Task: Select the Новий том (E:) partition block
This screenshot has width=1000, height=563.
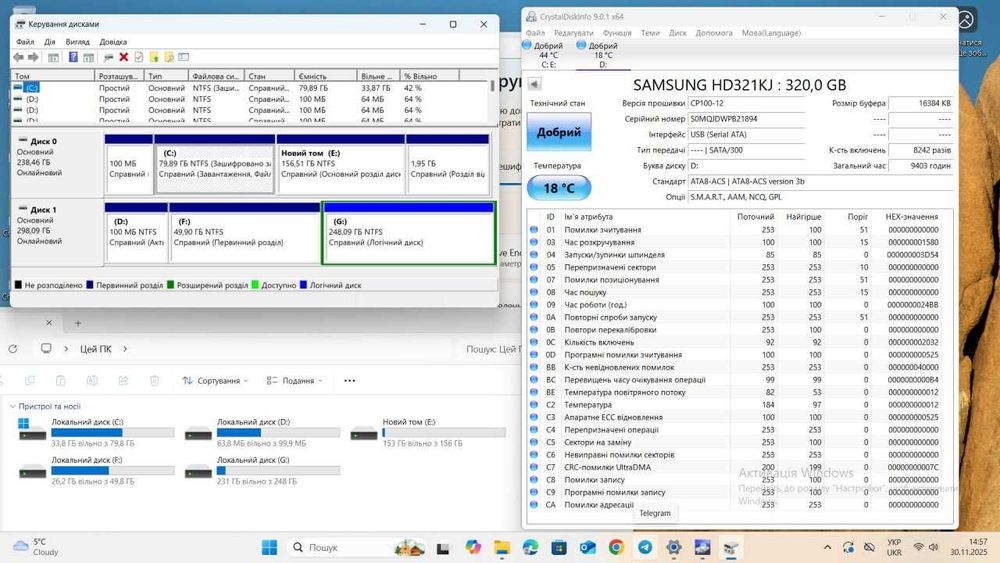Action: [341, 164]
